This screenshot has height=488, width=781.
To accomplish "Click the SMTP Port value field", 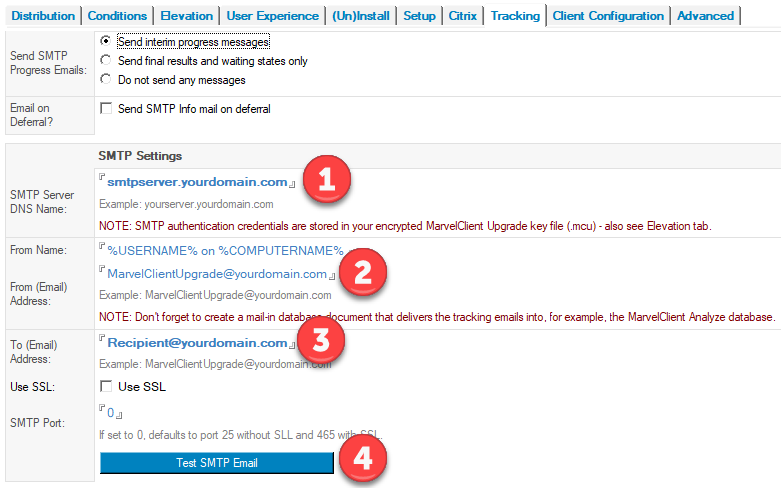I will point(111,410).
